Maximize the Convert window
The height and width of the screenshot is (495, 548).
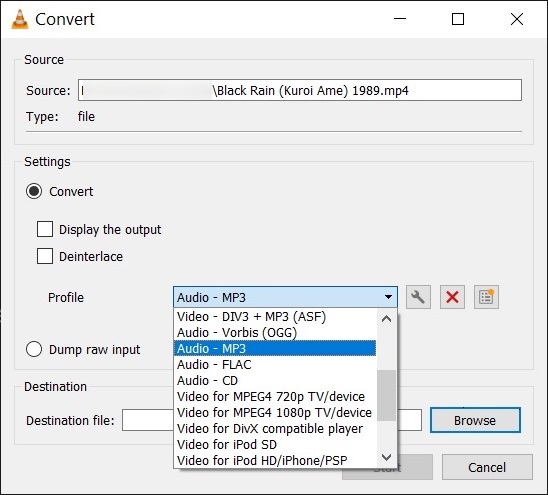pyautogui.click(x=458, y=19)
